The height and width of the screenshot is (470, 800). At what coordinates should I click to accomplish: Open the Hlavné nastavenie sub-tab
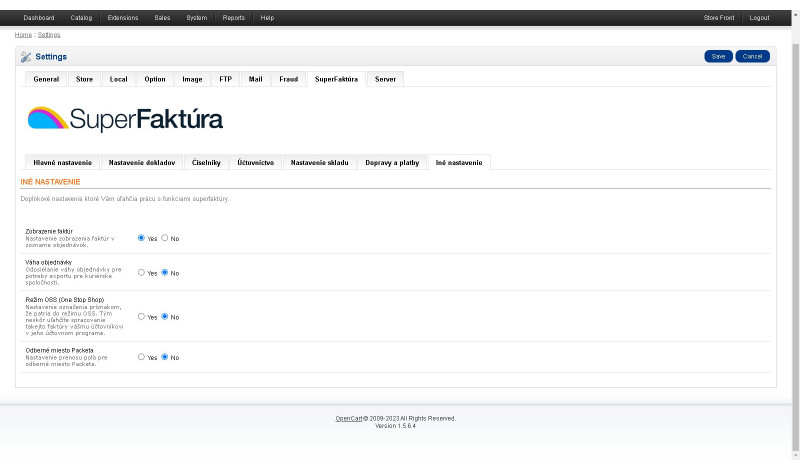click(62, 163)
